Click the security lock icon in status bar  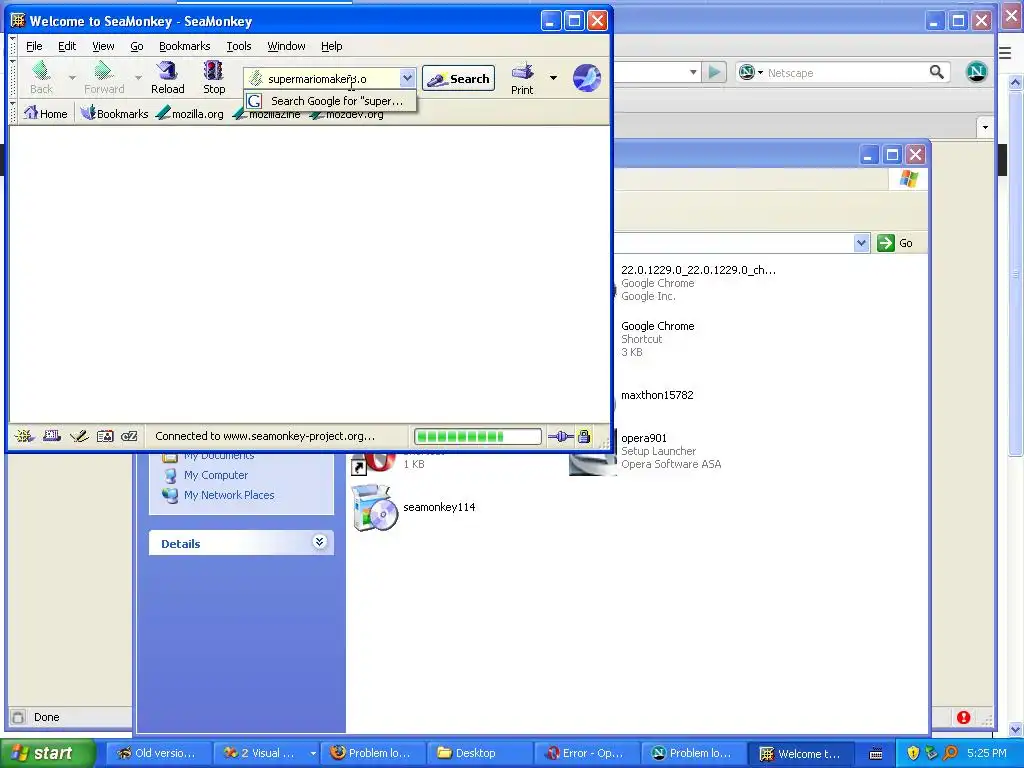(584, 436)
